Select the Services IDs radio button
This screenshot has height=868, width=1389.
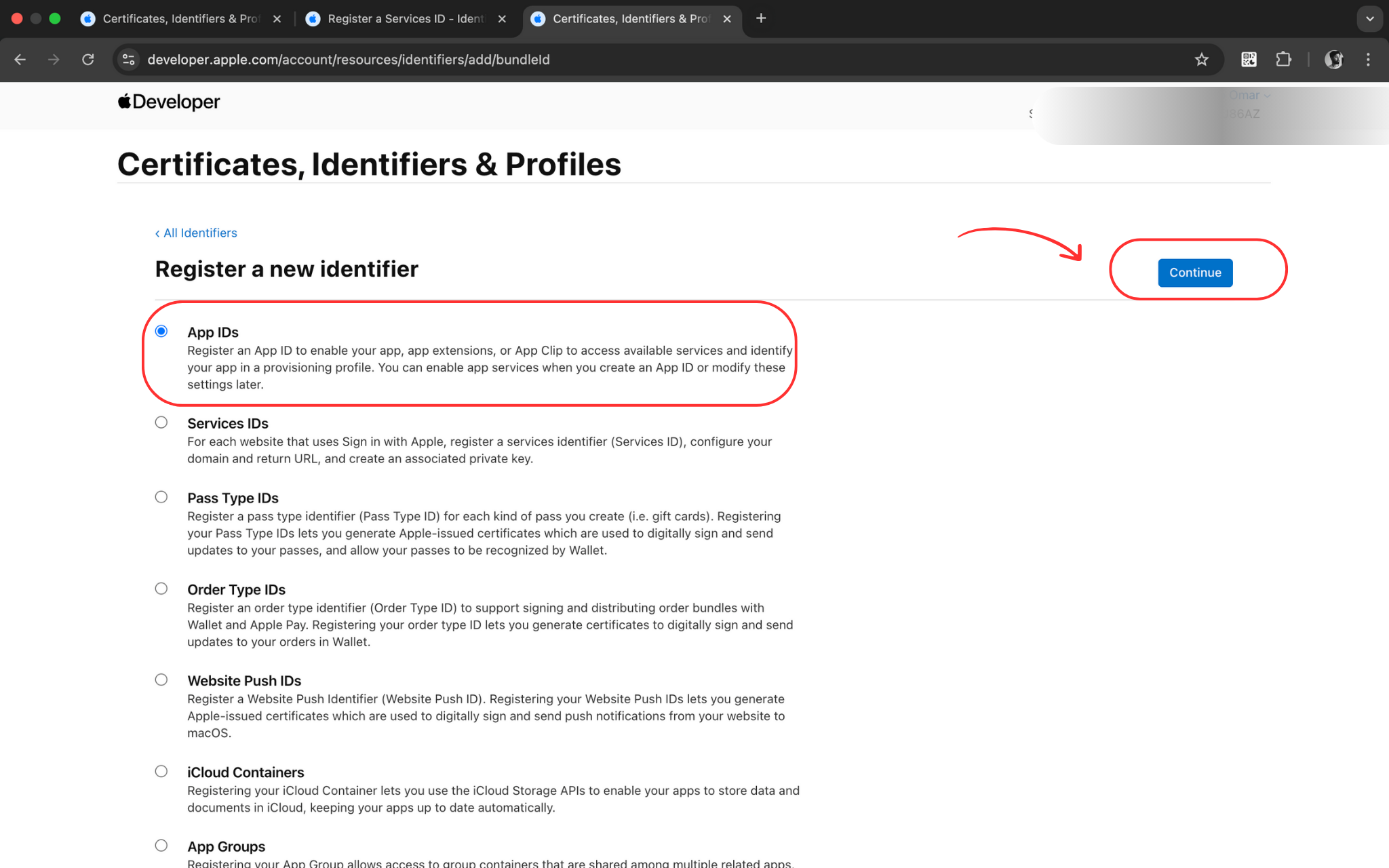pyautogui.click(x=161, y=422)
